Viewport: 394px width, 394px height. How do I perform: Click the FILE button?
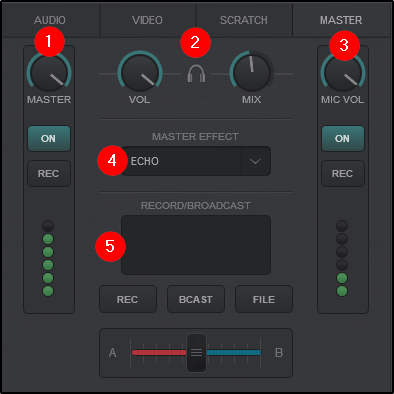click(264, 299)
